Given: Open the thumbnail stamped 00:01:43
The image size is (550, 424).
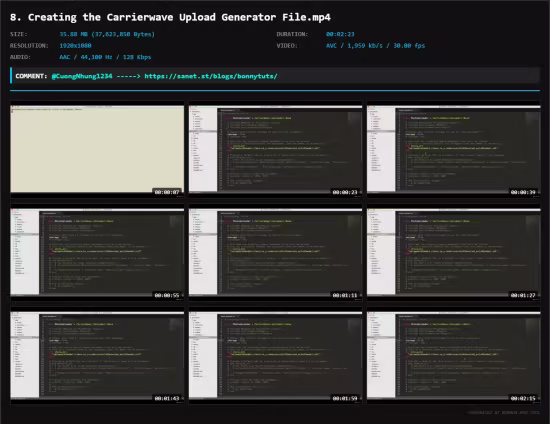Looking at the screenshot, I should pos(97,356).
